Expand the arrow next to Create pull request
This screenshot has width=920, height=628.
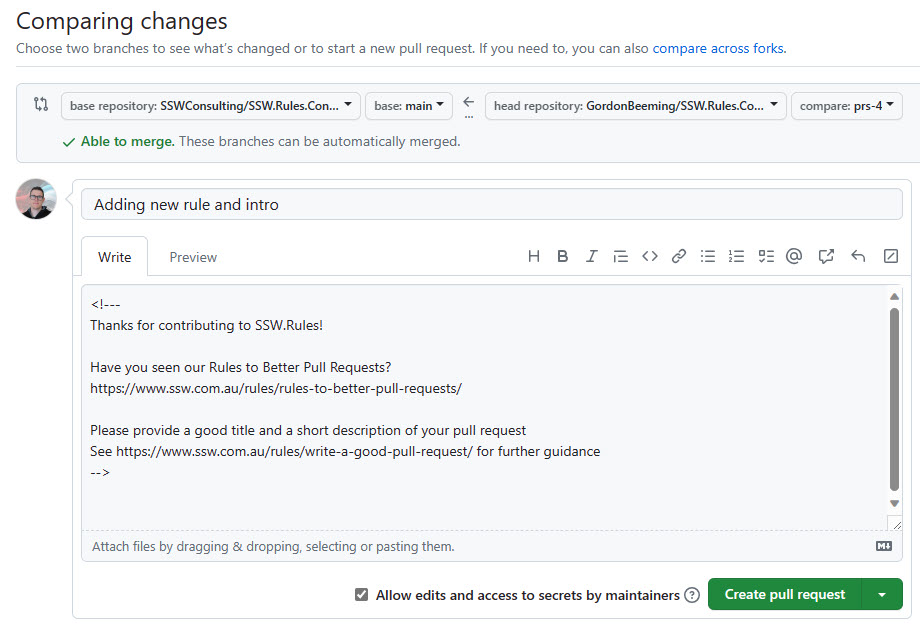click(881, 594)
